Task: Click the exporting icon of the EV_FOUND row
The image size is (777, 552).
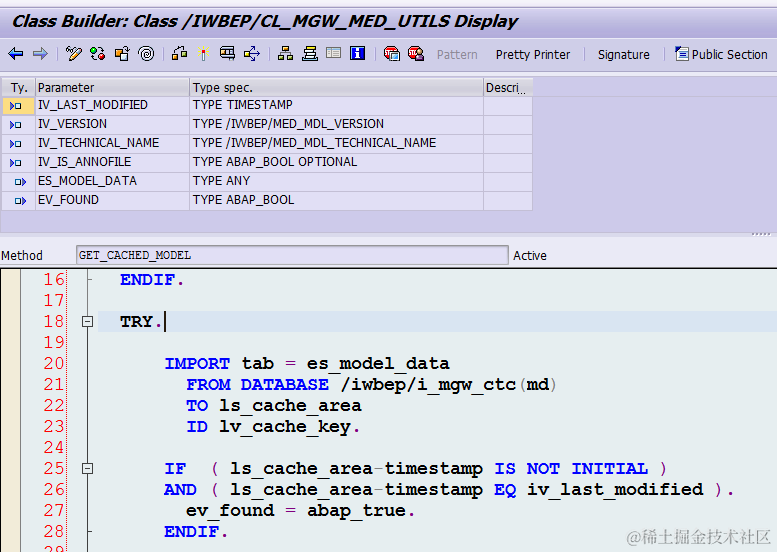Action: point(20,201)
